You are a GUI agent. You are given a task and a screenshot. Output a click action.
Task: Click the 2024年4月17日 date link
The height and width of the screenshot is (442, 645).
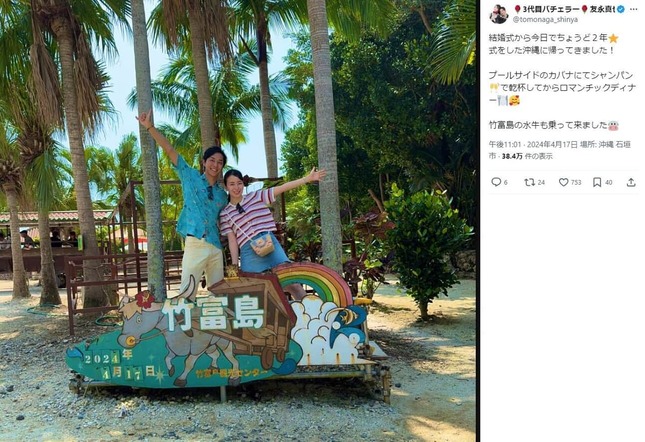tap(552, 145)
